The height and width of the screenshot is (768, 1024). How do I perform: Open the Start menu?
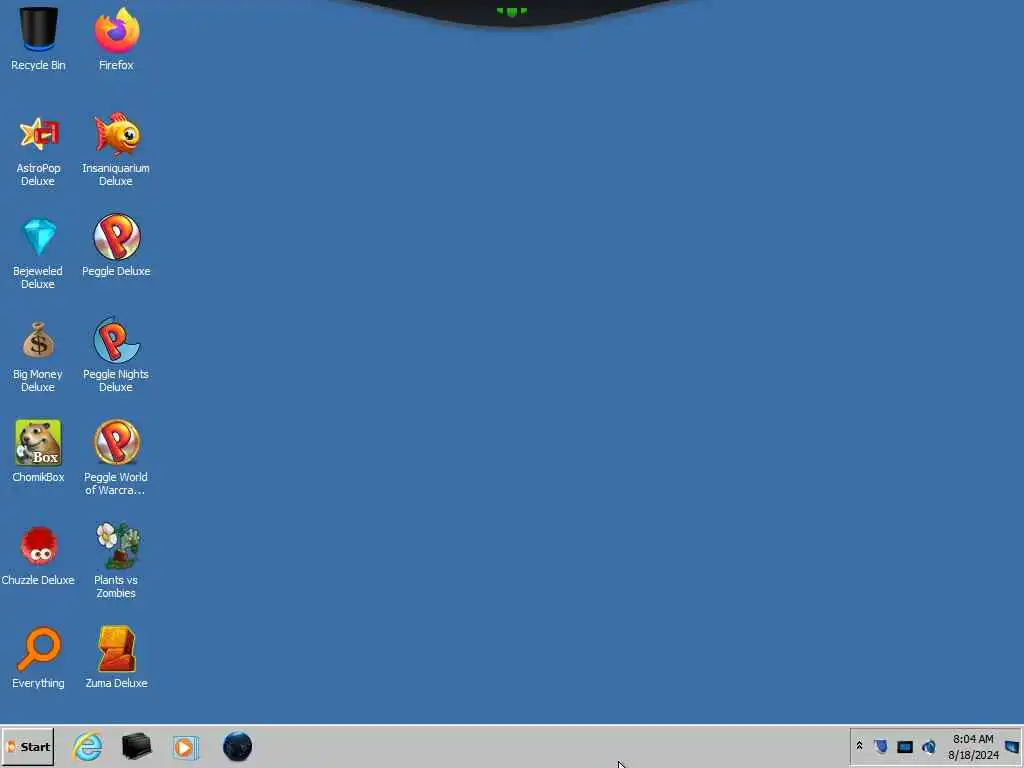click(x=28, y=746)
